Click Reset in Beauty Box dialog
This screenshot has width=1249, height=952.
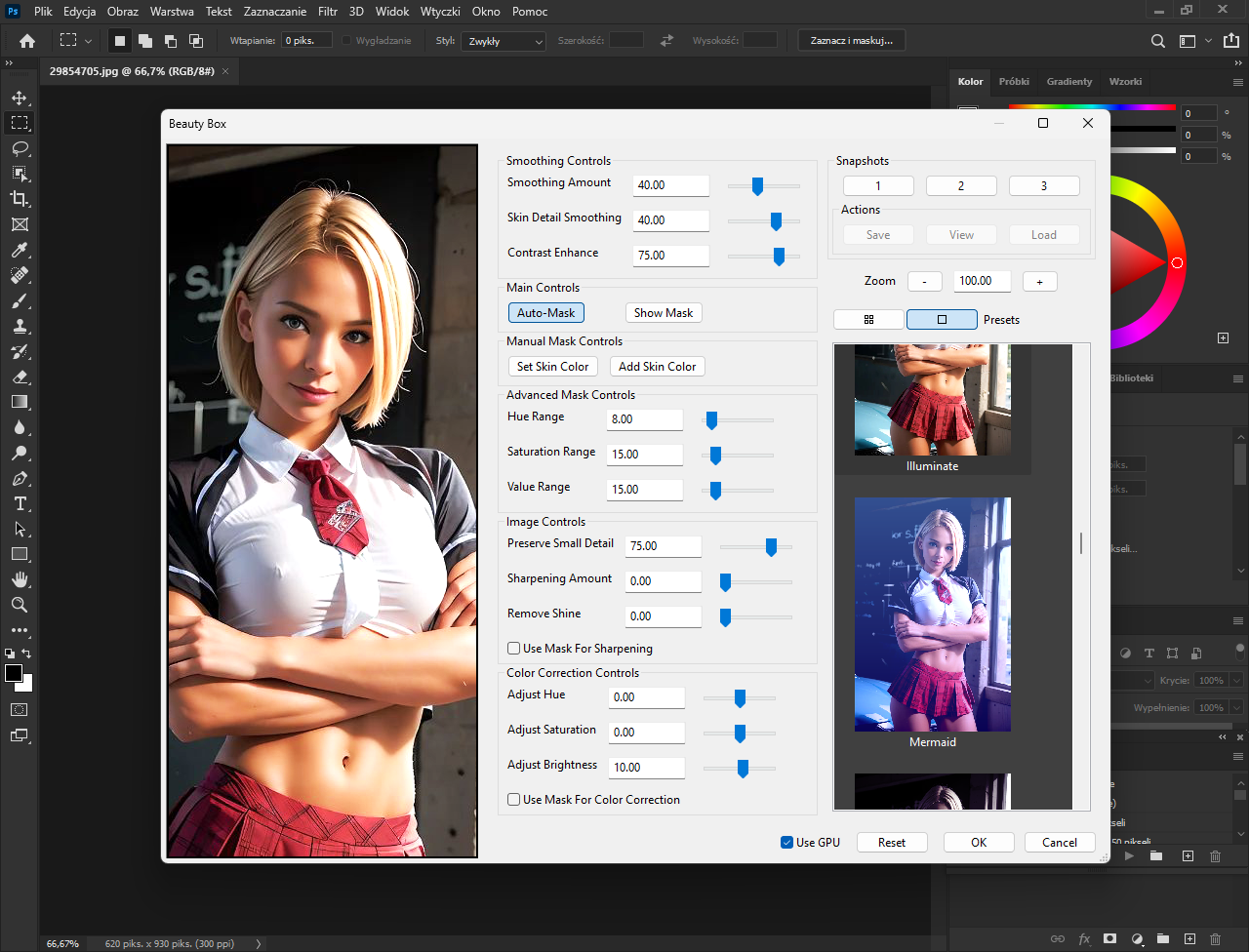pyautogui.click(x=892, y=843)
